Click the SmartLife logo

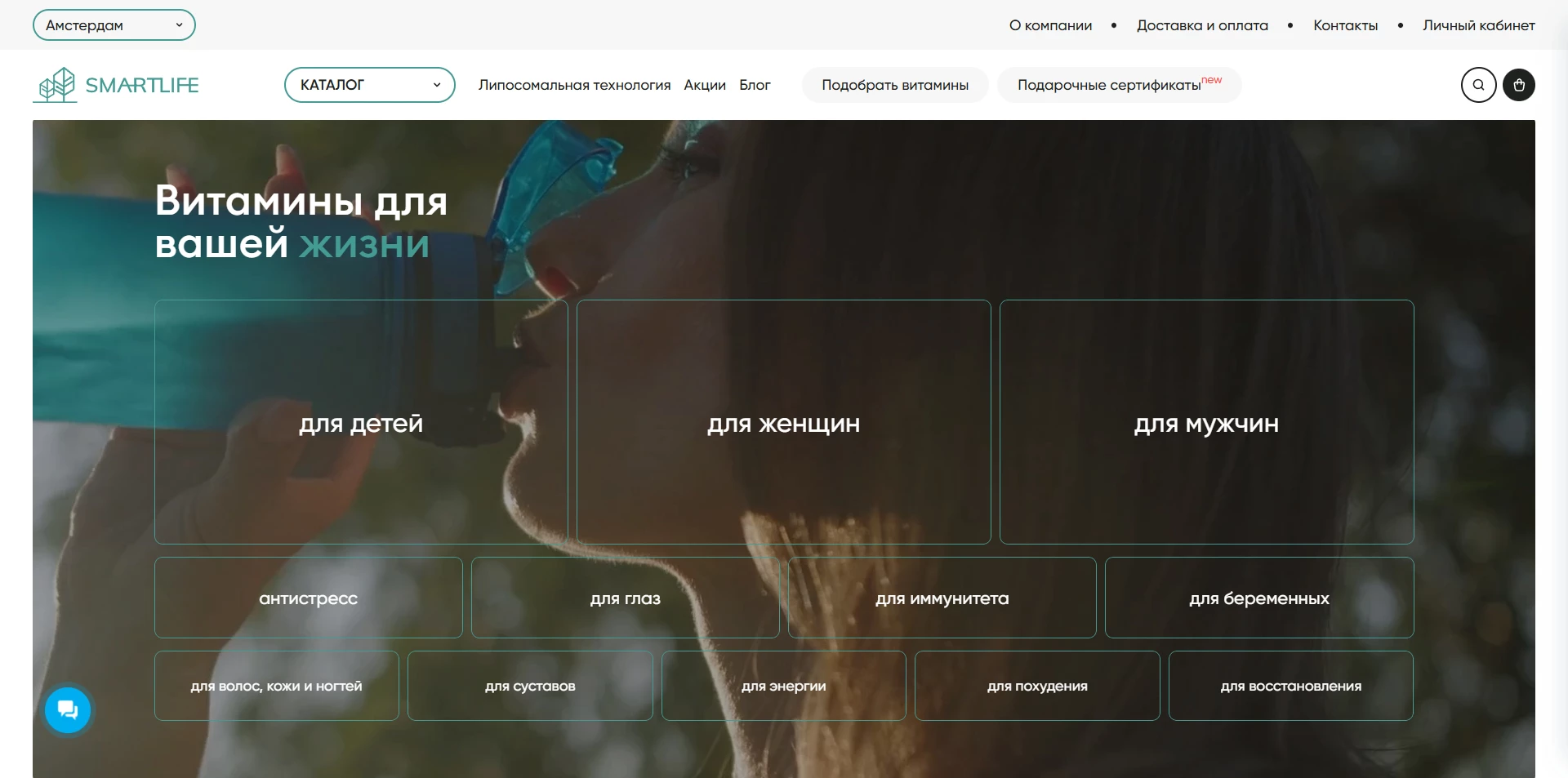click(x=116, y=85)
